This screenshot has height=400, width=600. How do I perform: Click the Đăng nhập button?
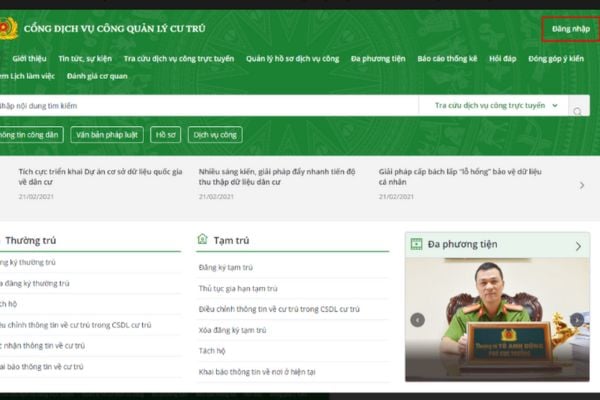click(x=571, y=29)
